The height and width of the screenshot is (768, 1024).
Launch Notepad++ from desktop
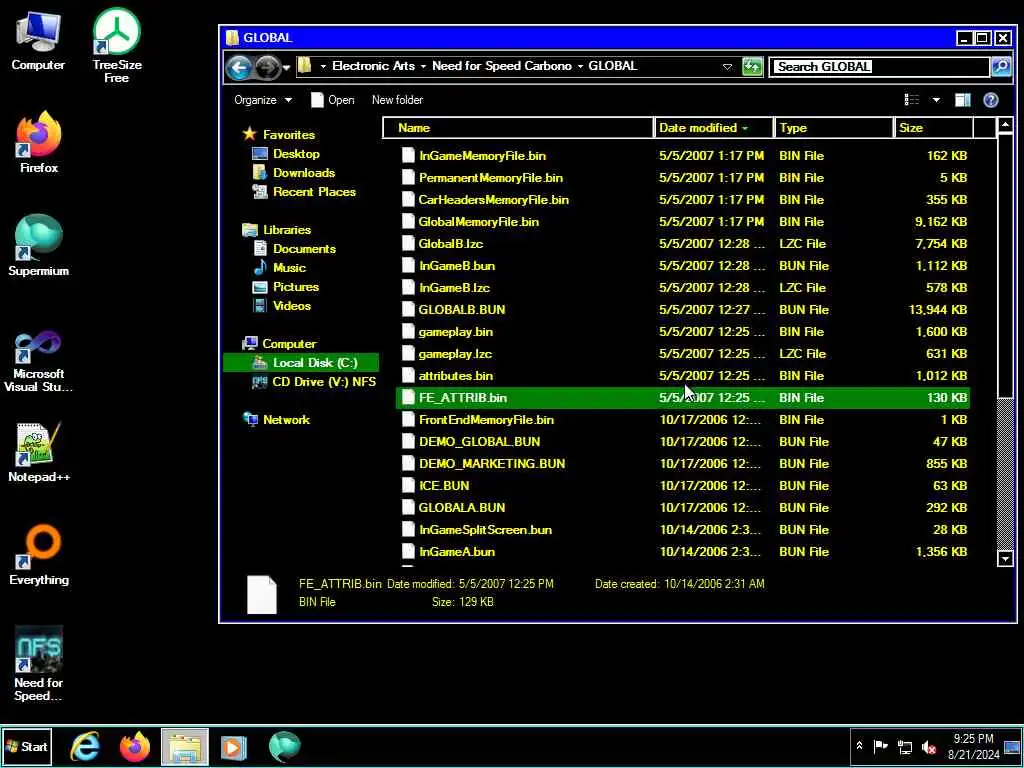pyautogui.click(x=38, y=452)
